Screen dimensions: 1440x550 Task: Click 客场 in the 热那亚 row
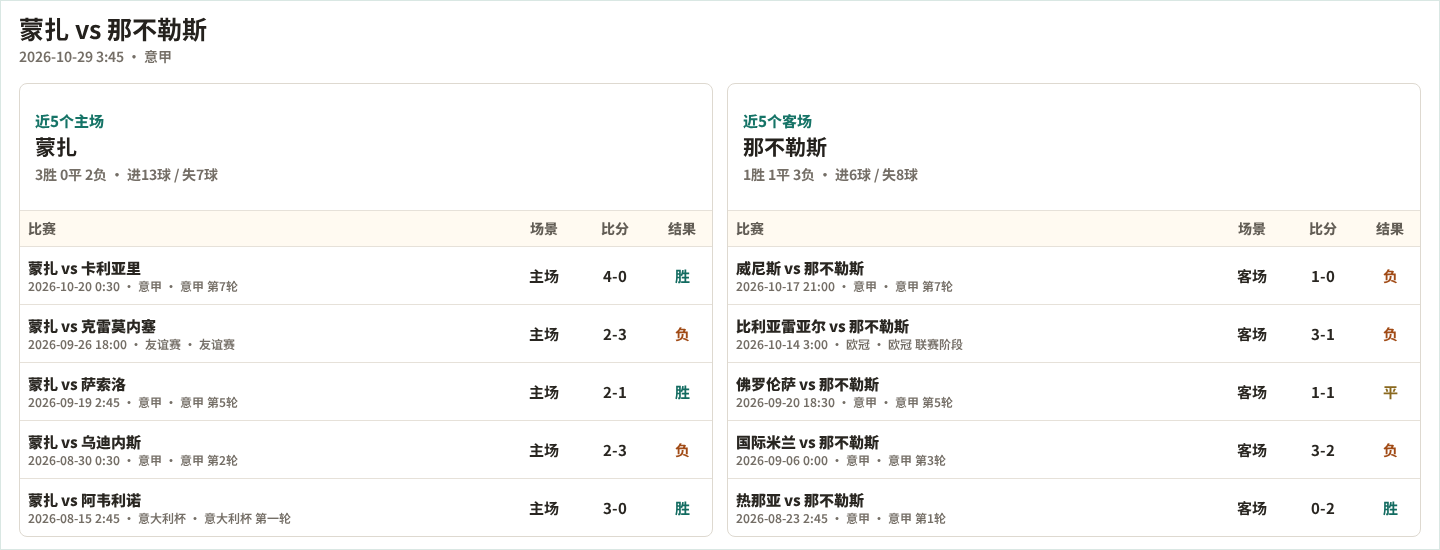[x=1252, y=508]
